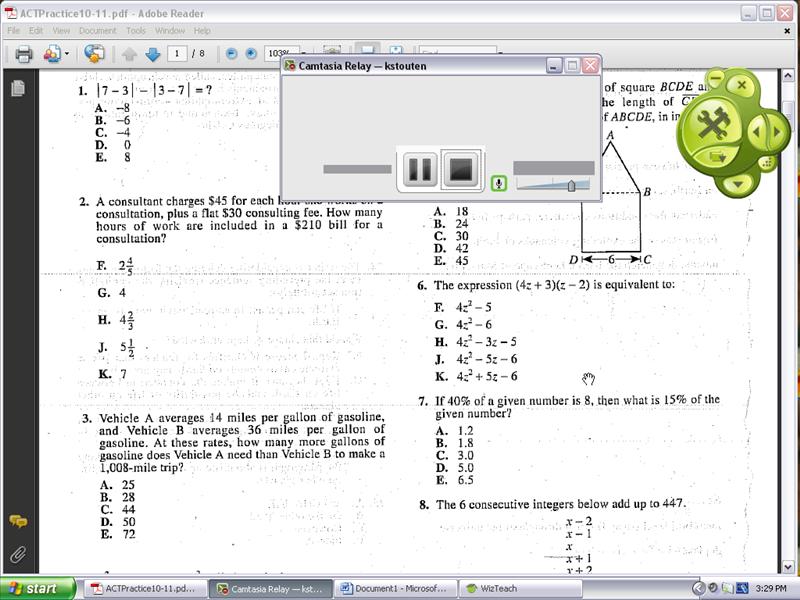The image size is (800, 600).
Task: Click question 1 answer choice E. 8
Action: [x=113, y=157]
